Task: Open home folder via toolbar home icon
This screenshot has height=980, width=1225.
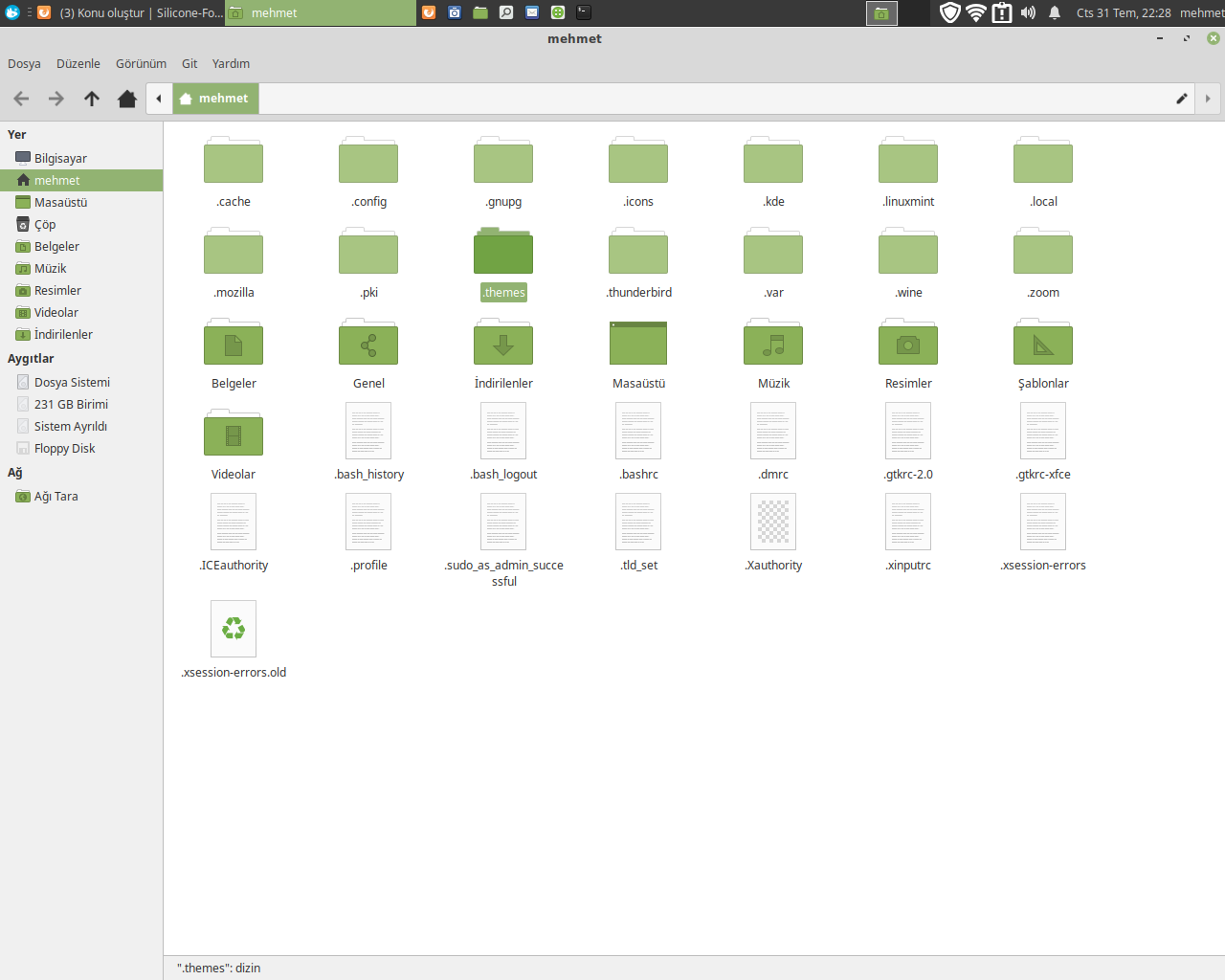Action: 127,99
